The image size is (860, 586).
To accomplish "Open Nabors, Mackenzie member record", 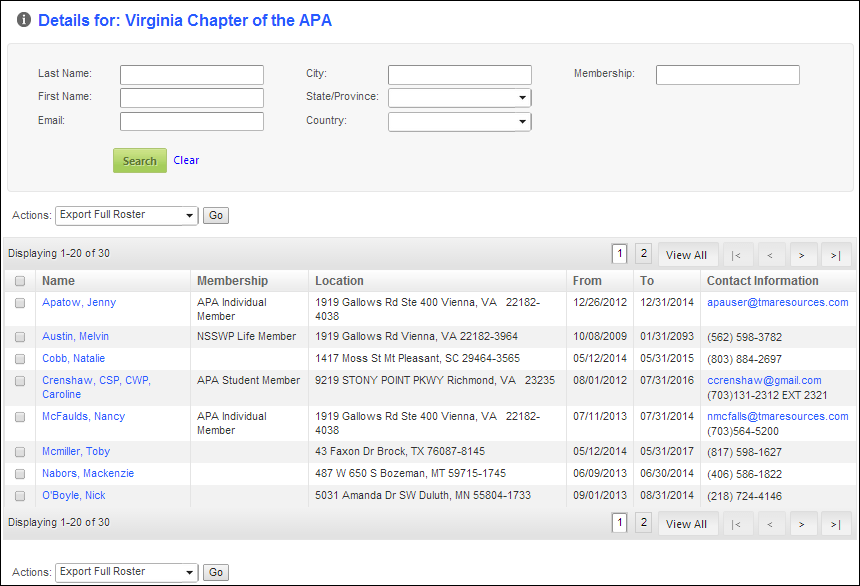I will tap(88, 474).
